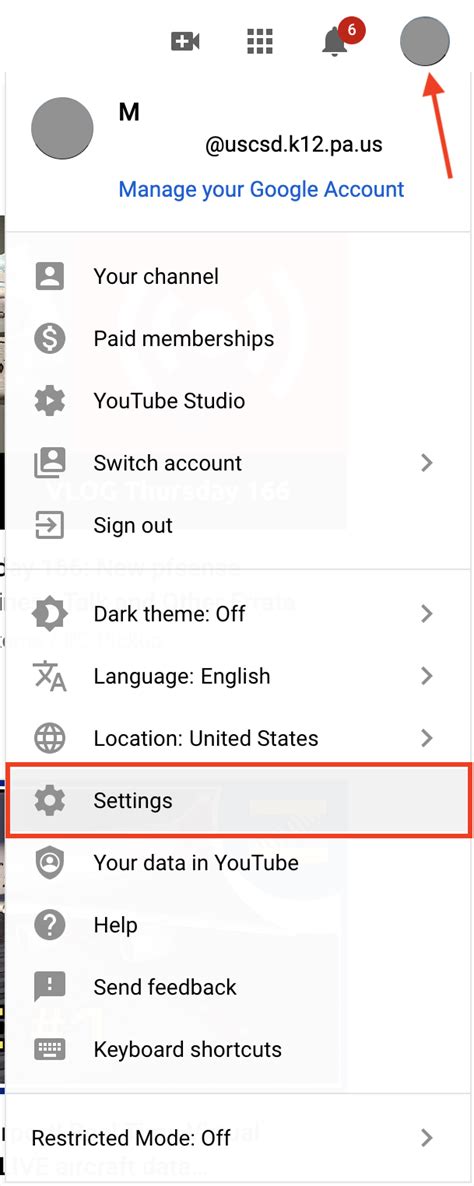Click the Settings gear icon
Viewport: 474px width, 1186px height.
(x=50, y=800)
